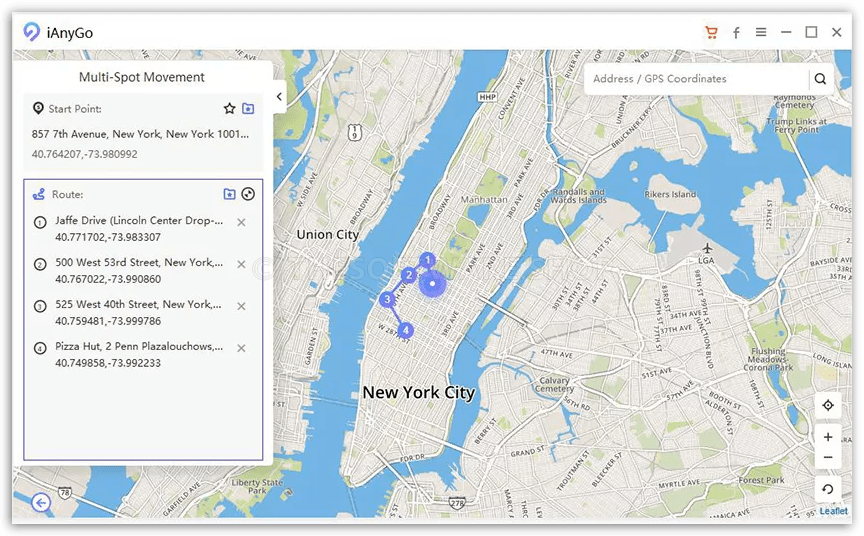Image resolution: width=864 pixels, height=536 pixels.
Task: Click the Route path icon
Action: click(39, 194)
